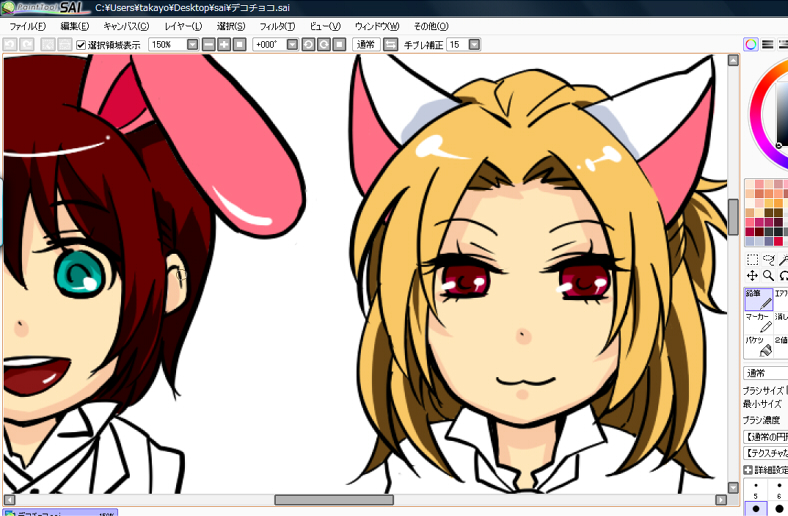This screenshot has width=788, height=516.
Task: Click the canvas scroll left arrow
Action: coord(9,500)
